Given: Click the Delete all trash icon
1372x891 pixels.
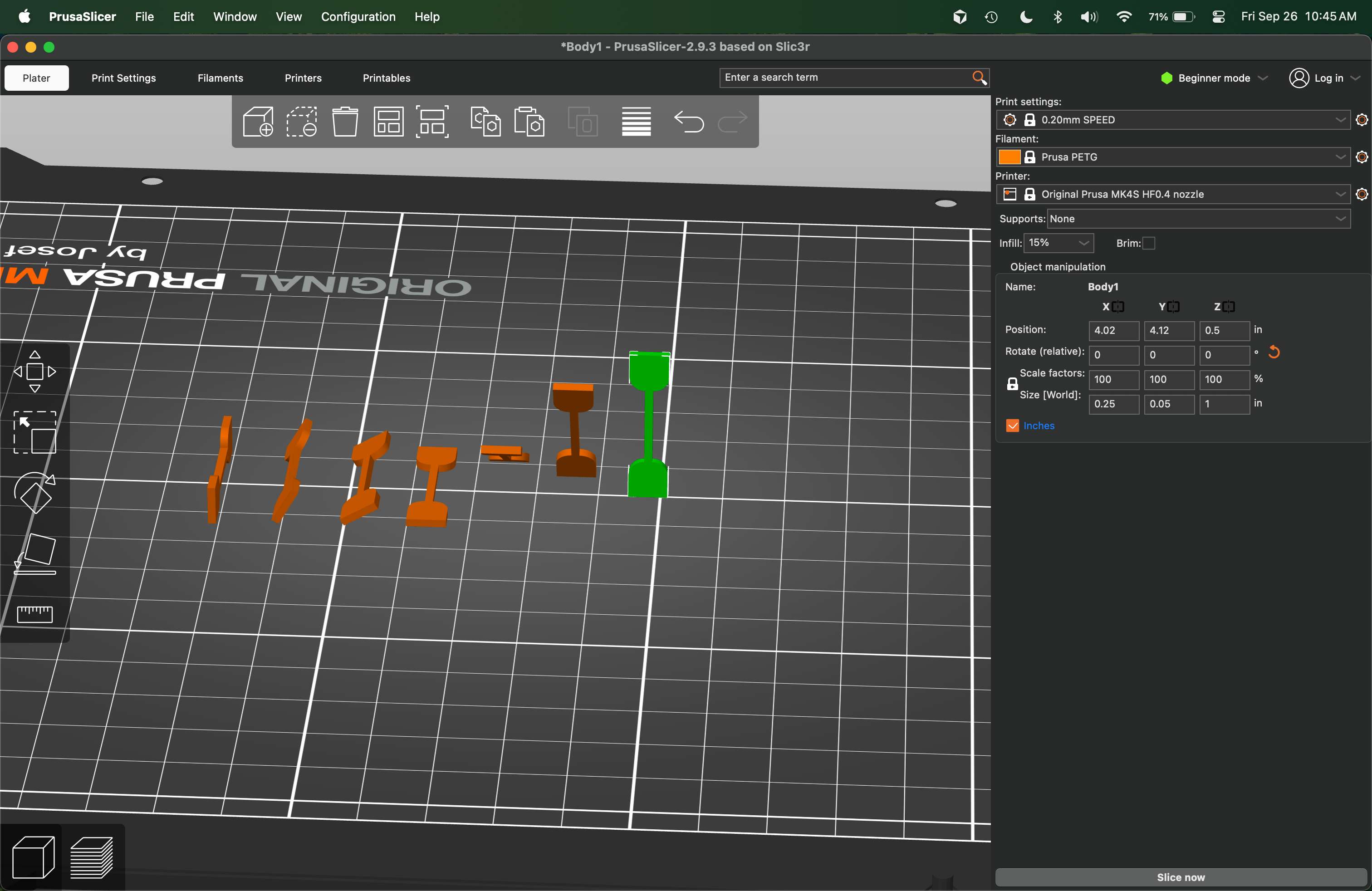Looking at the screenshot, I should [345, 122].
